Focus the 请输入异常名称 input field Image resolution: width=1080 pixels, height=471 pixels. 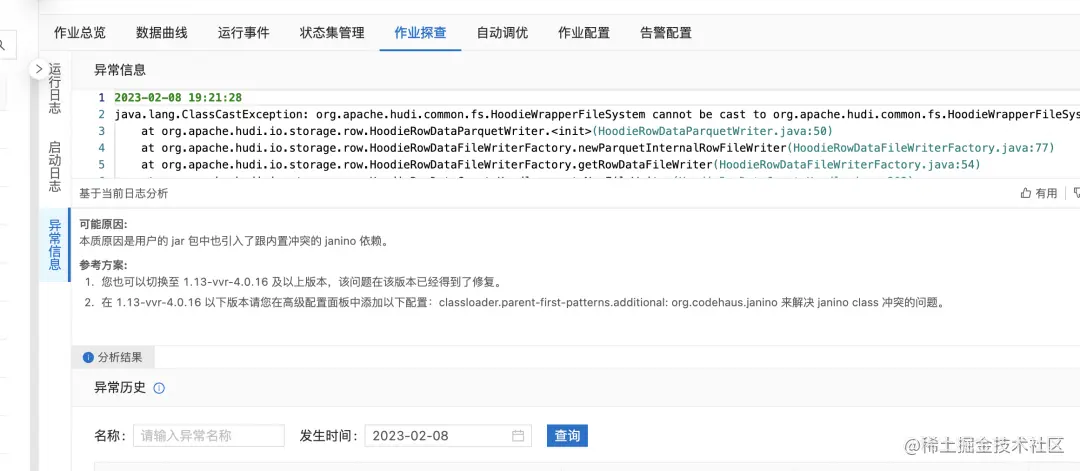209,436
